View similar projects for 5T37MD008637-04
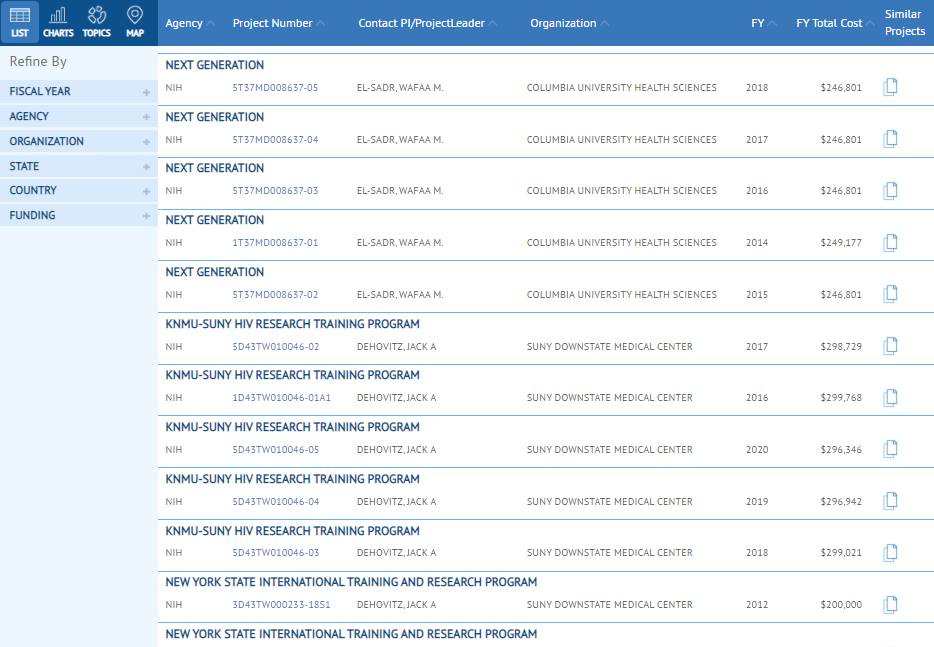The width and height of the screenshot is (934, 647). click(890, 139)
